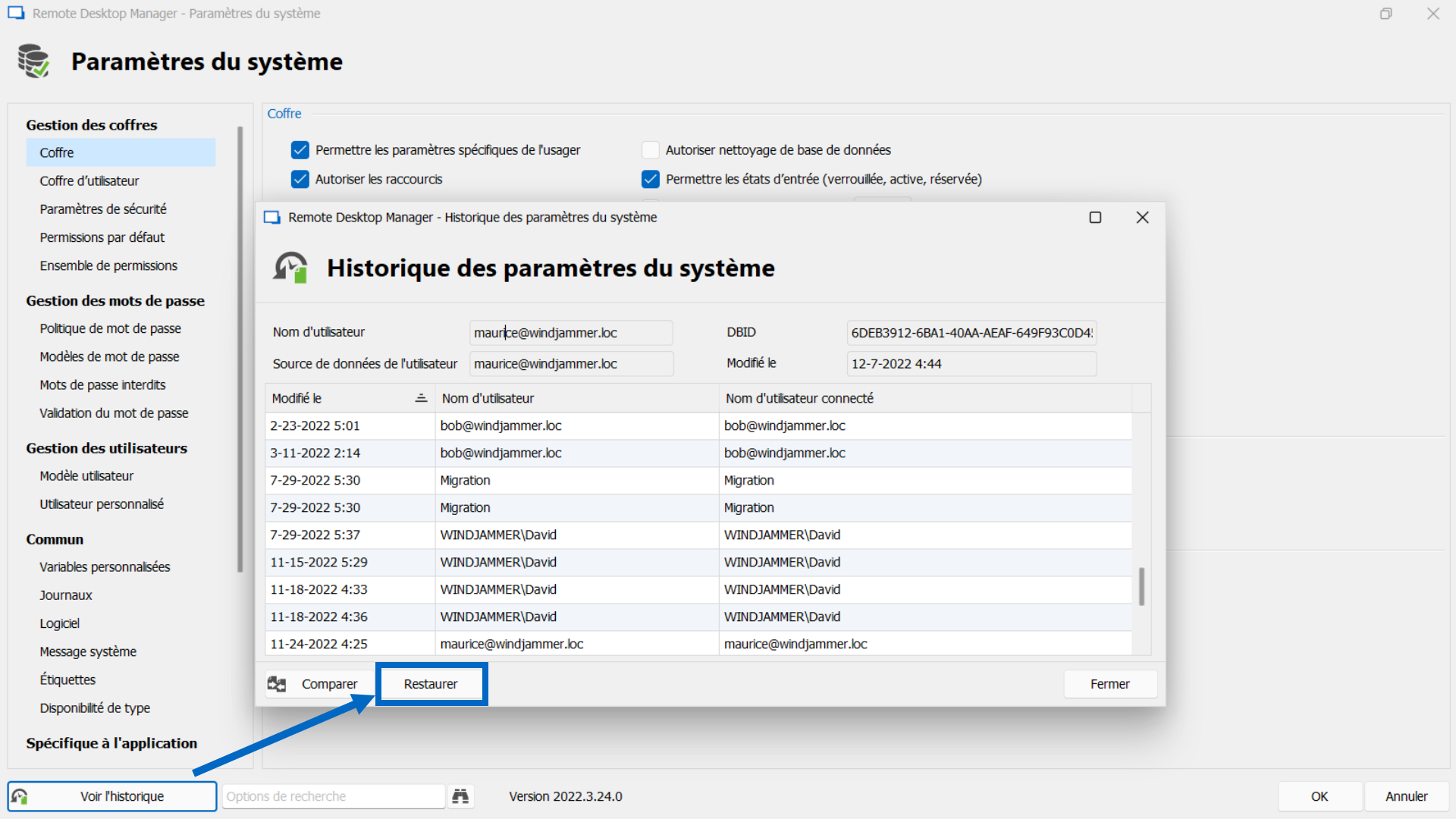This screenshot has width=1456, height=819.
Task: Collapse the Commun section
Action: tap(54, 539)
